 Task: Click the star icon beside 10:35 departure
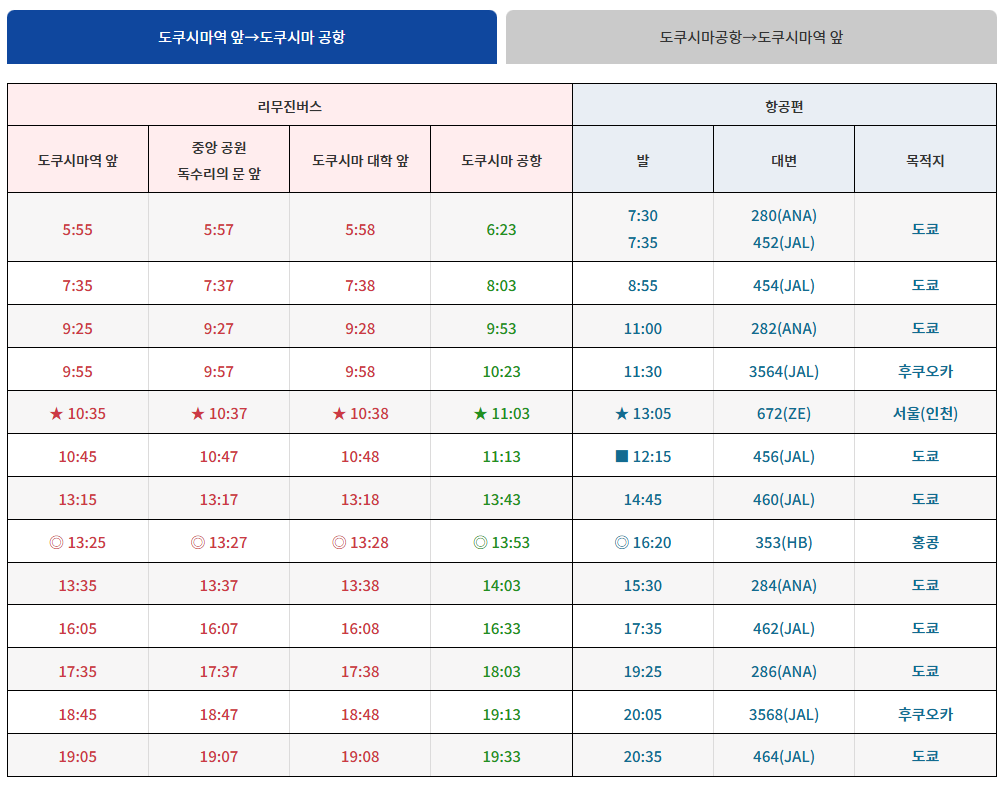pos(55,412)
